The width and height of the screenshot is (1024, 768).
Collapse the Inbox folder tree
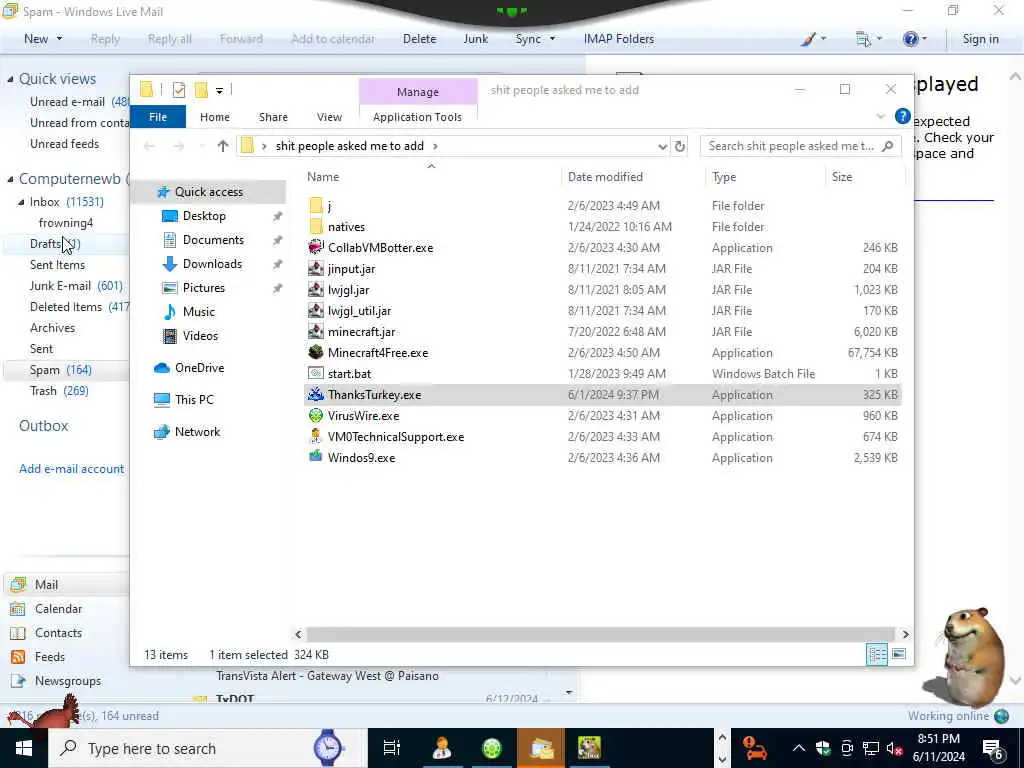pos(22,202)
